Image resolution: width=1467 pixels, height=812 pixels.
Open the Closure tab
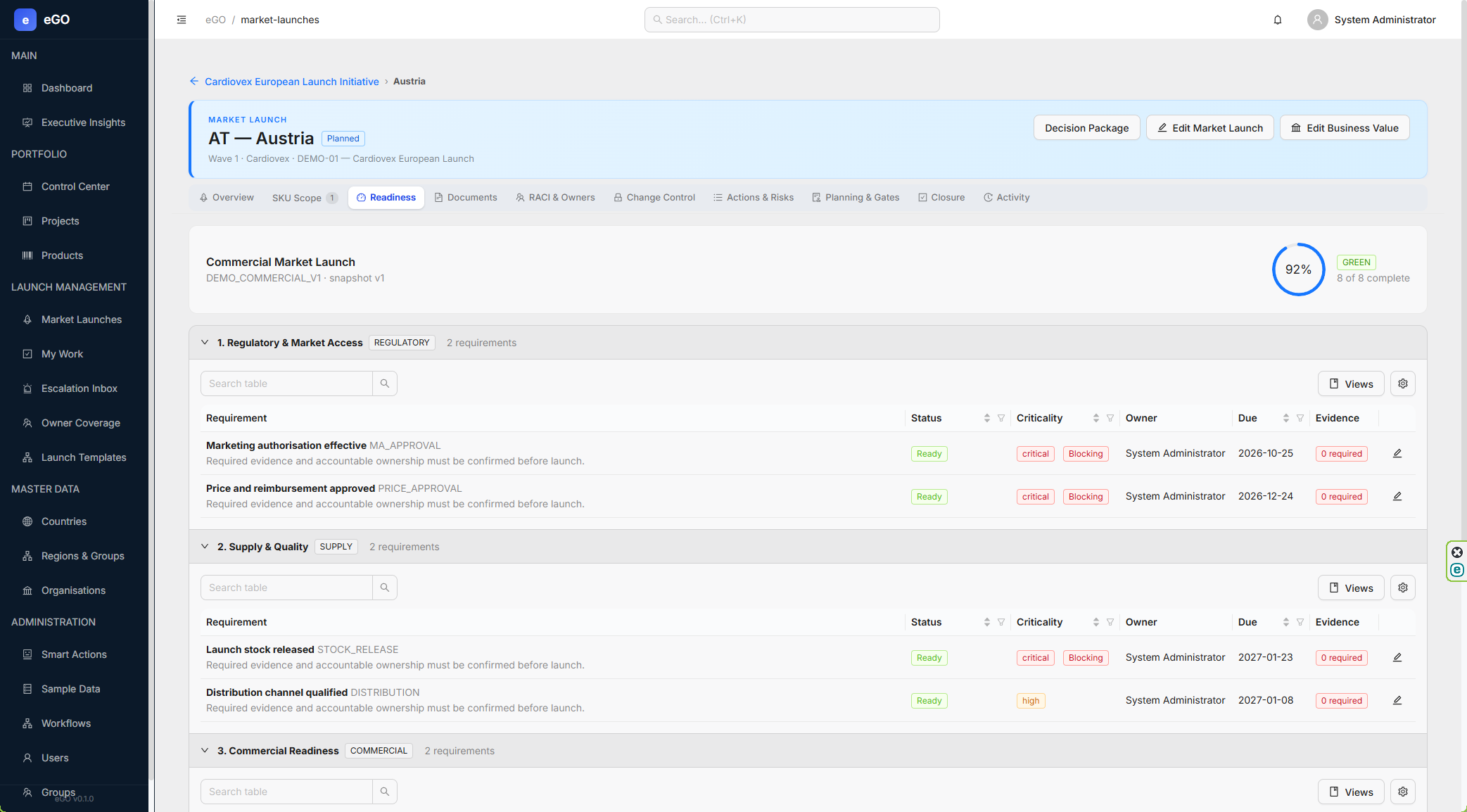941,198
